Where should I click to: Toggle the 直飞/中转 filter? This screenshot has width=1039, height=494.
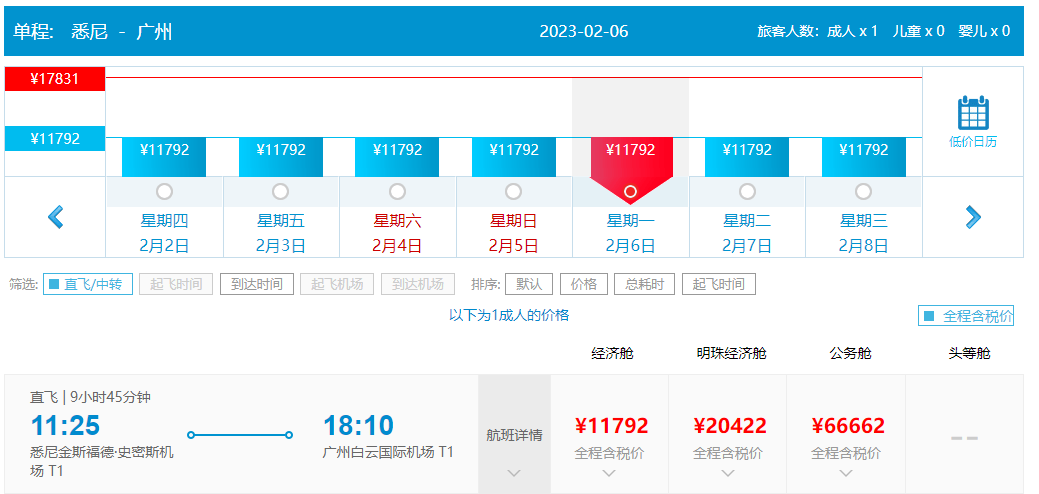pos(87,284)
